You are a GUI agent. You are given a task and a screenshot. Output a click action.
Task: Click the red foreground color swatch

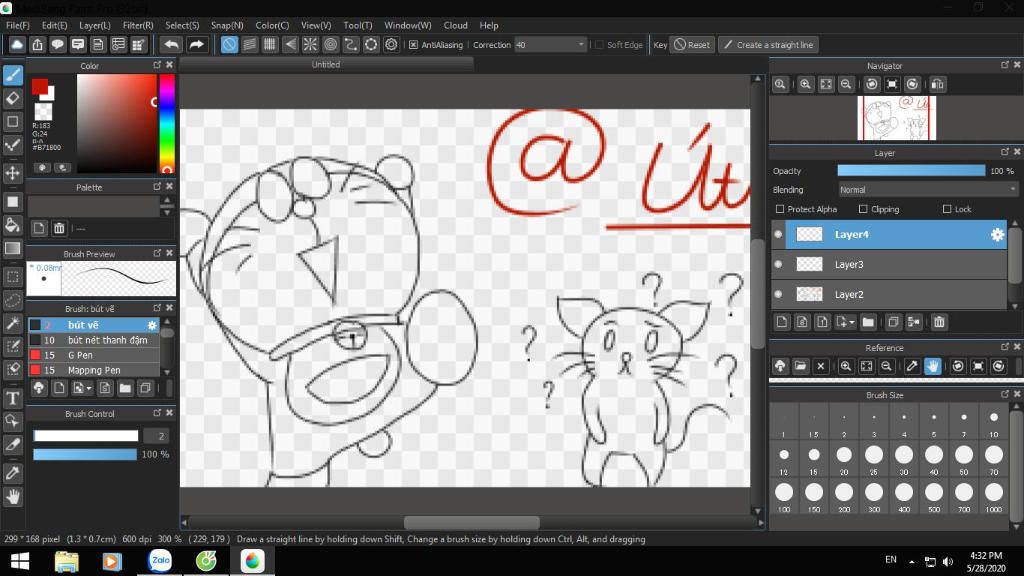click(x=40, y=86)
